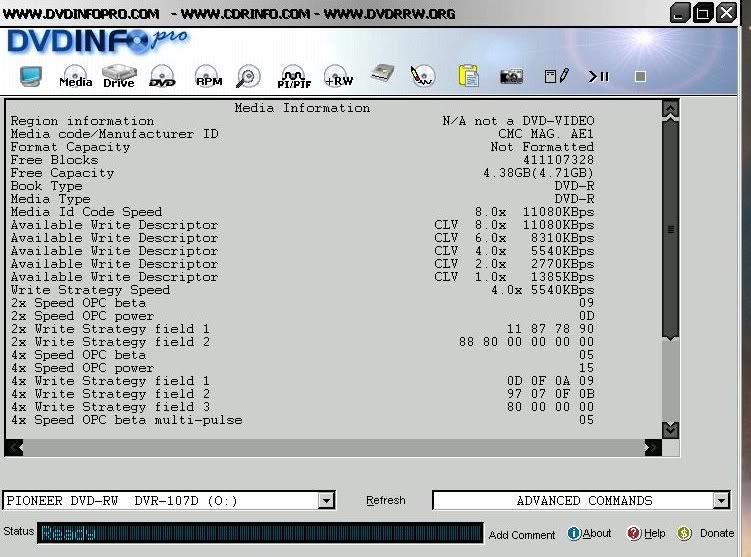Screen dimensions: 751x557
Task: Click the horizontal scroll left arrow
Action: pyautogui.click(x=14, y=448)
